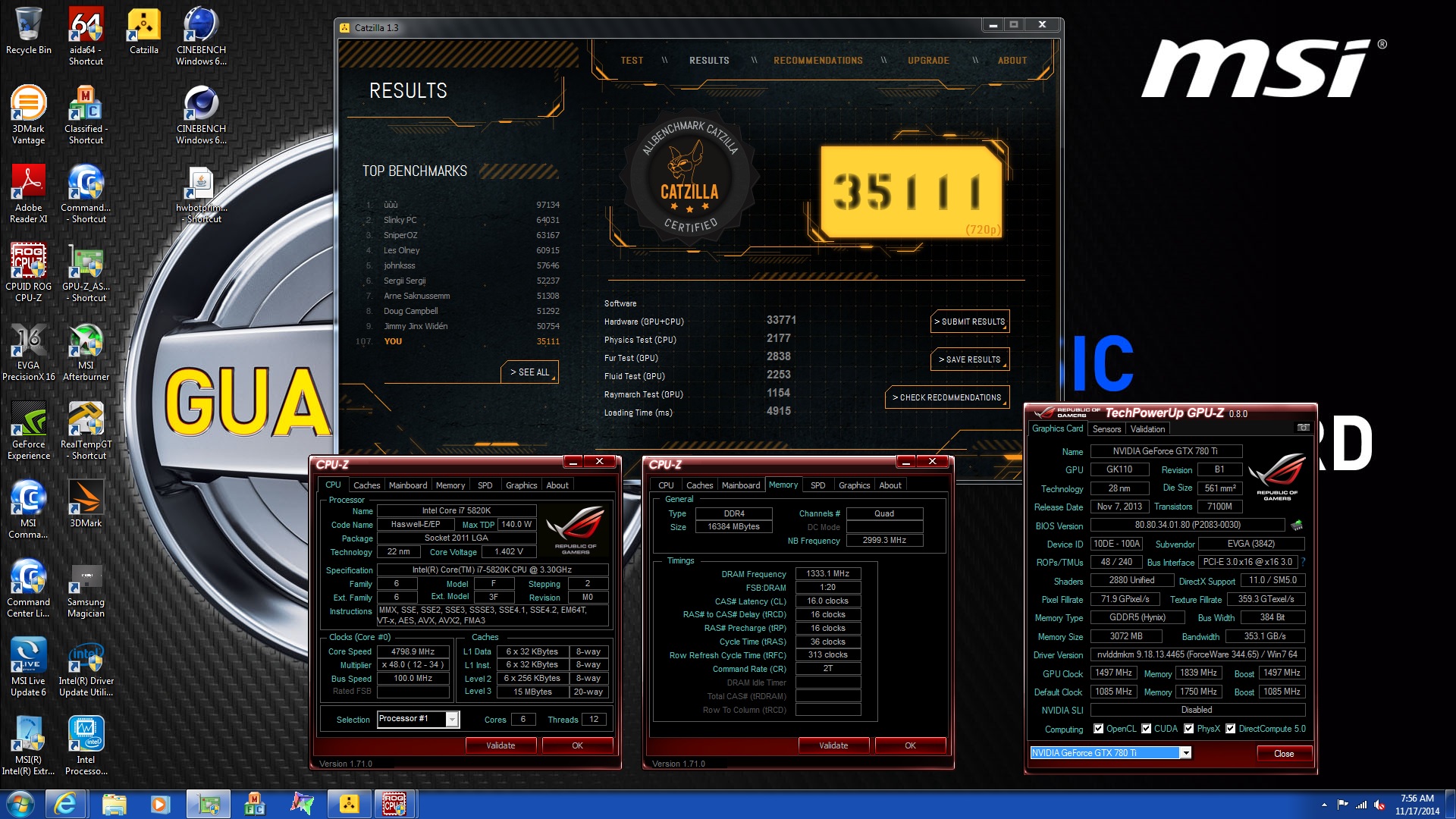Image resolution: width=1456 pixels, height=819 pixels.
Task: Switch to the TEST tab in Catzilla
Action: point(632,61)
